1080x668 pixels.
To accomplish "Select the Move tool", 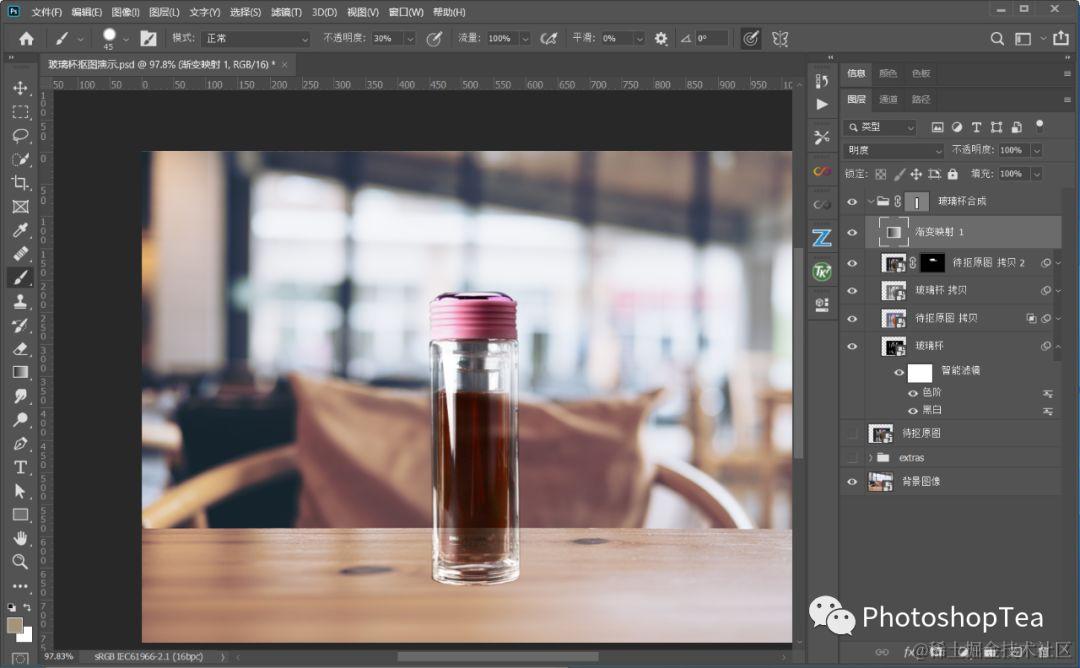I will pyautogui.click(x=20, y=88).
